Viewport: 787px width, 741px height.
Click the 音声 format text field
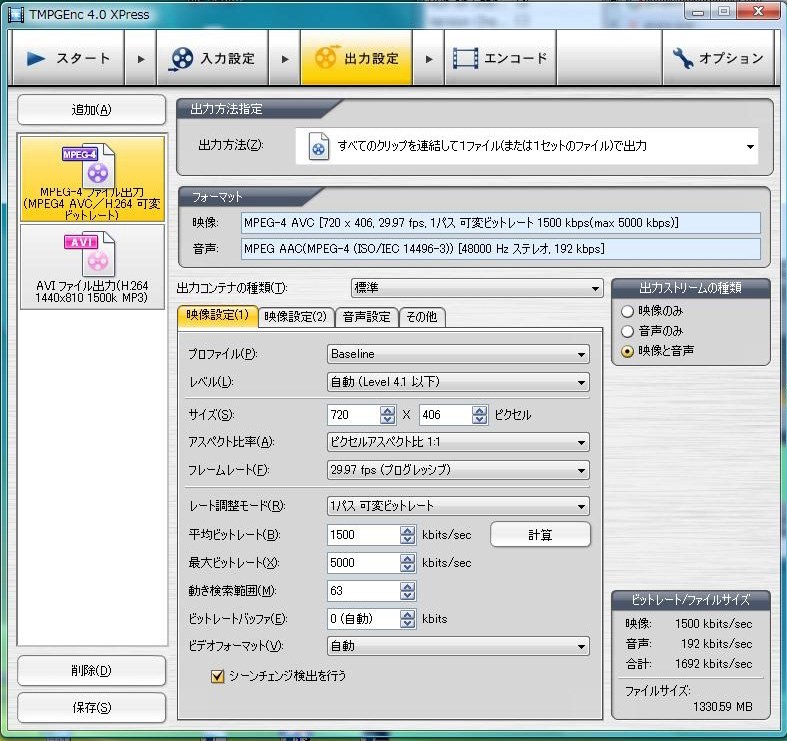[x=501, y=249]
